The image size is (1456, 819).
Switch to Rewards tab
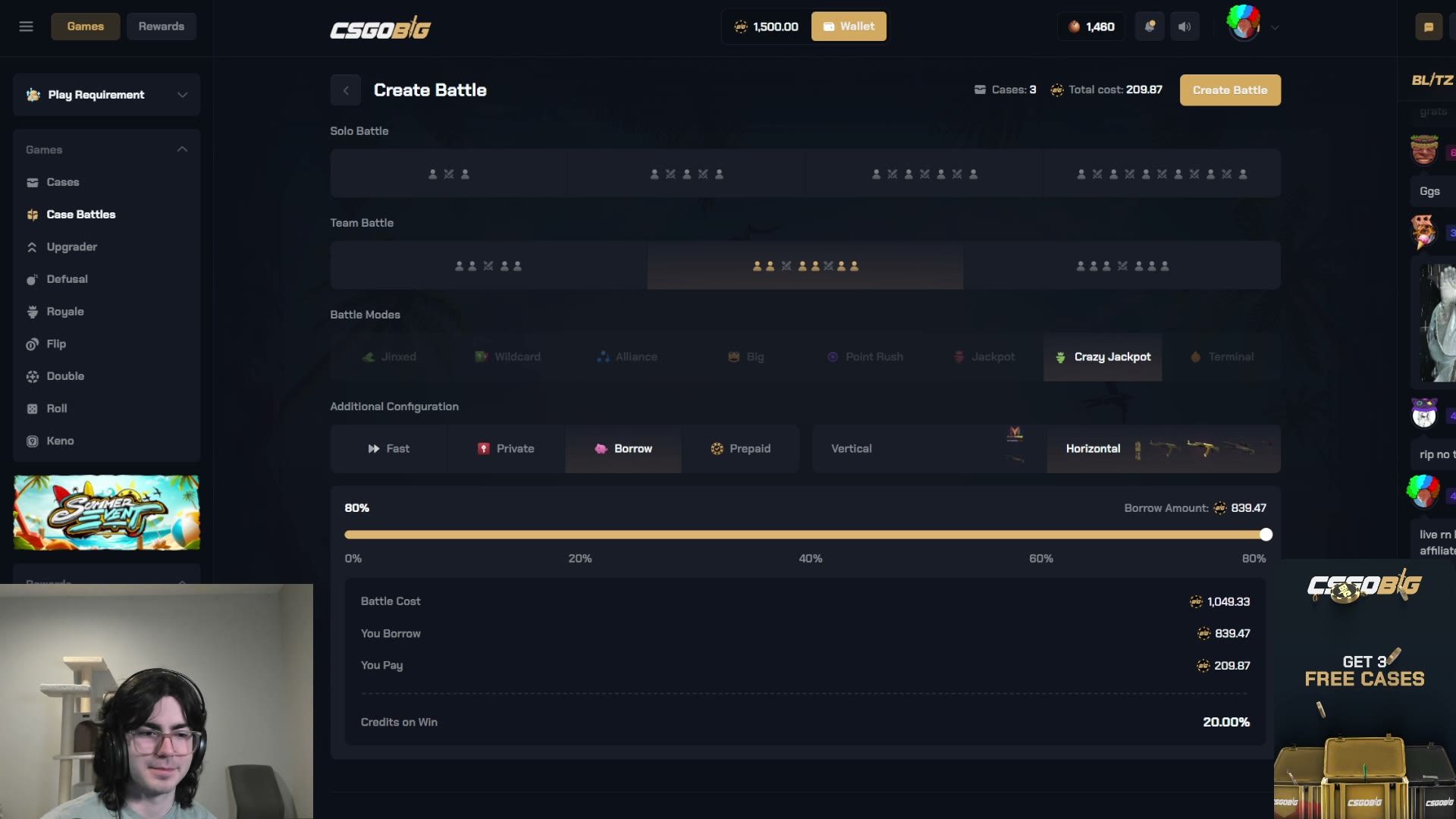point(162,27)
